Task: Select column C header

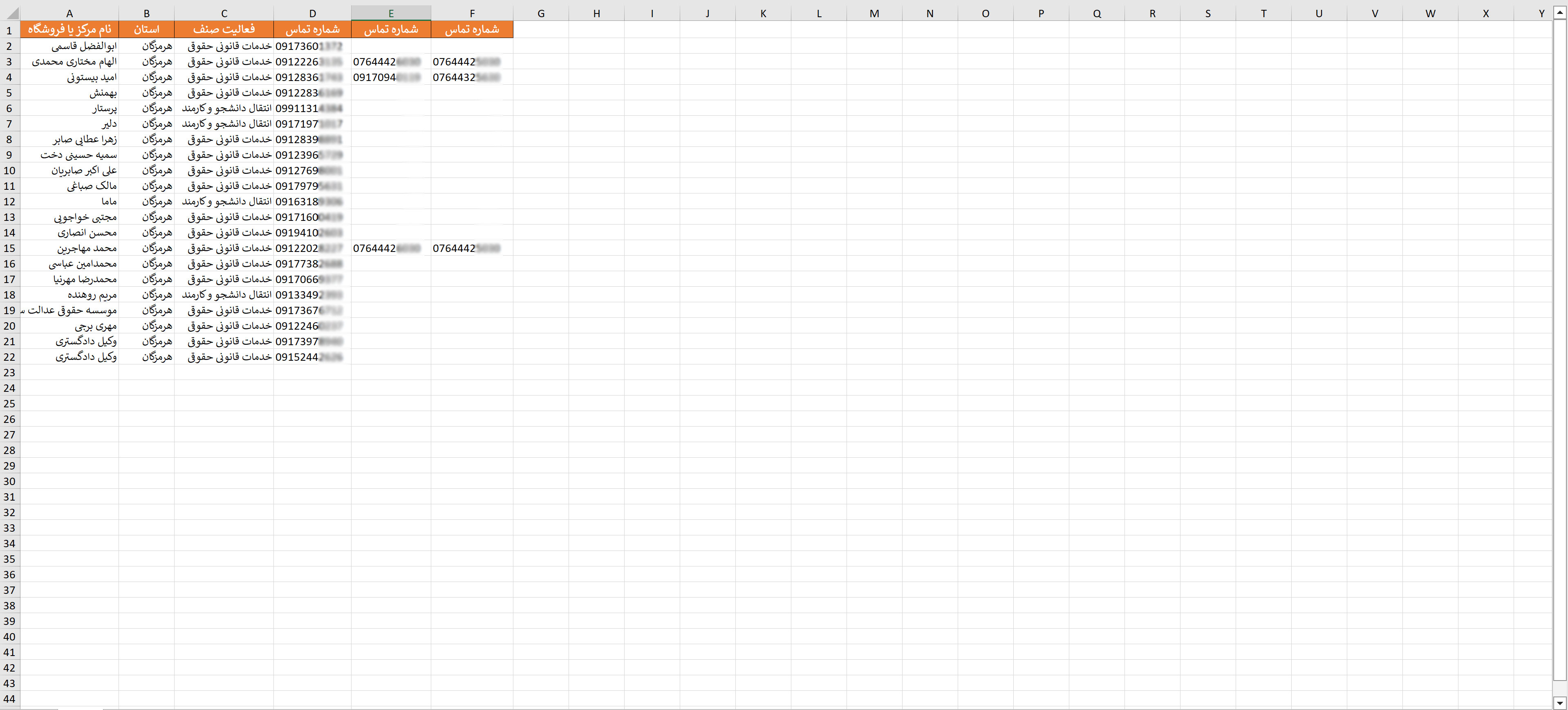Action: [x=224, y=13]
